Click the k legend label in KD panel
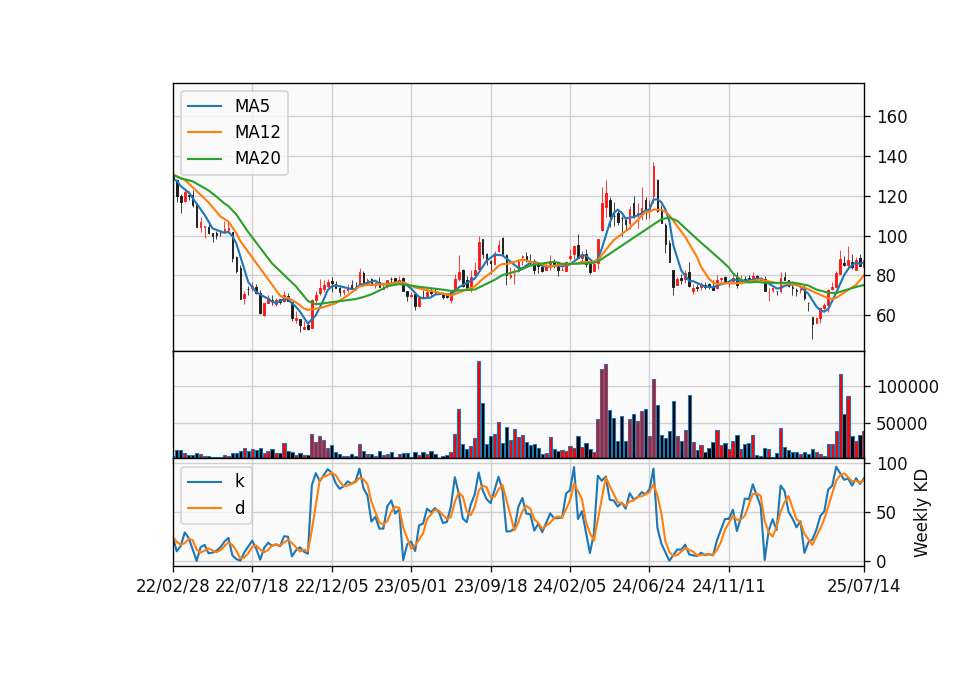960x690 pixels. click(239, 481)
